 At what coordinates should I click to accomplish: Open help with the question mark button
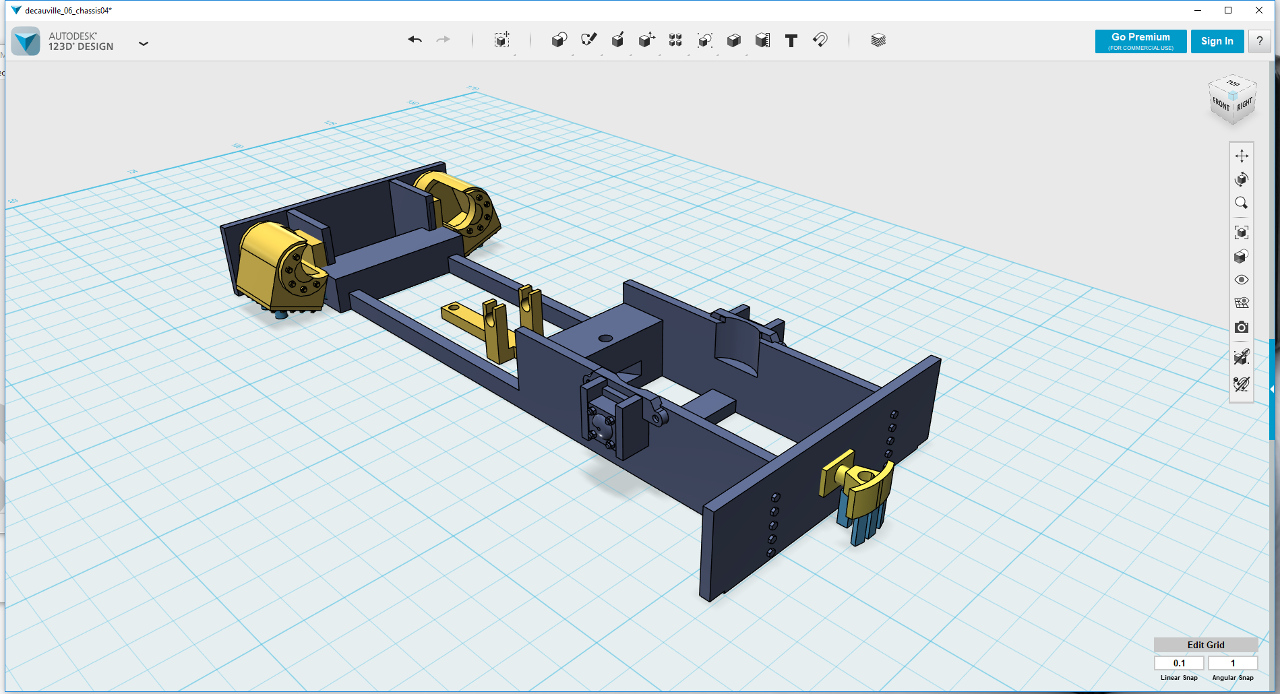[1260, 41]
